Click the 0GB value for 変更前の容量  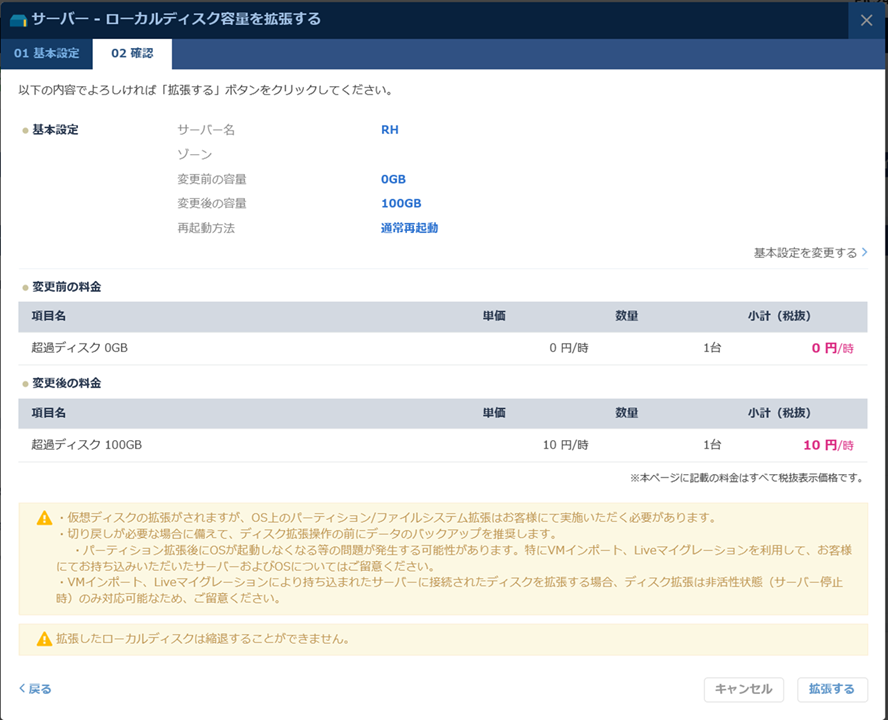click(x=393, y=179)
